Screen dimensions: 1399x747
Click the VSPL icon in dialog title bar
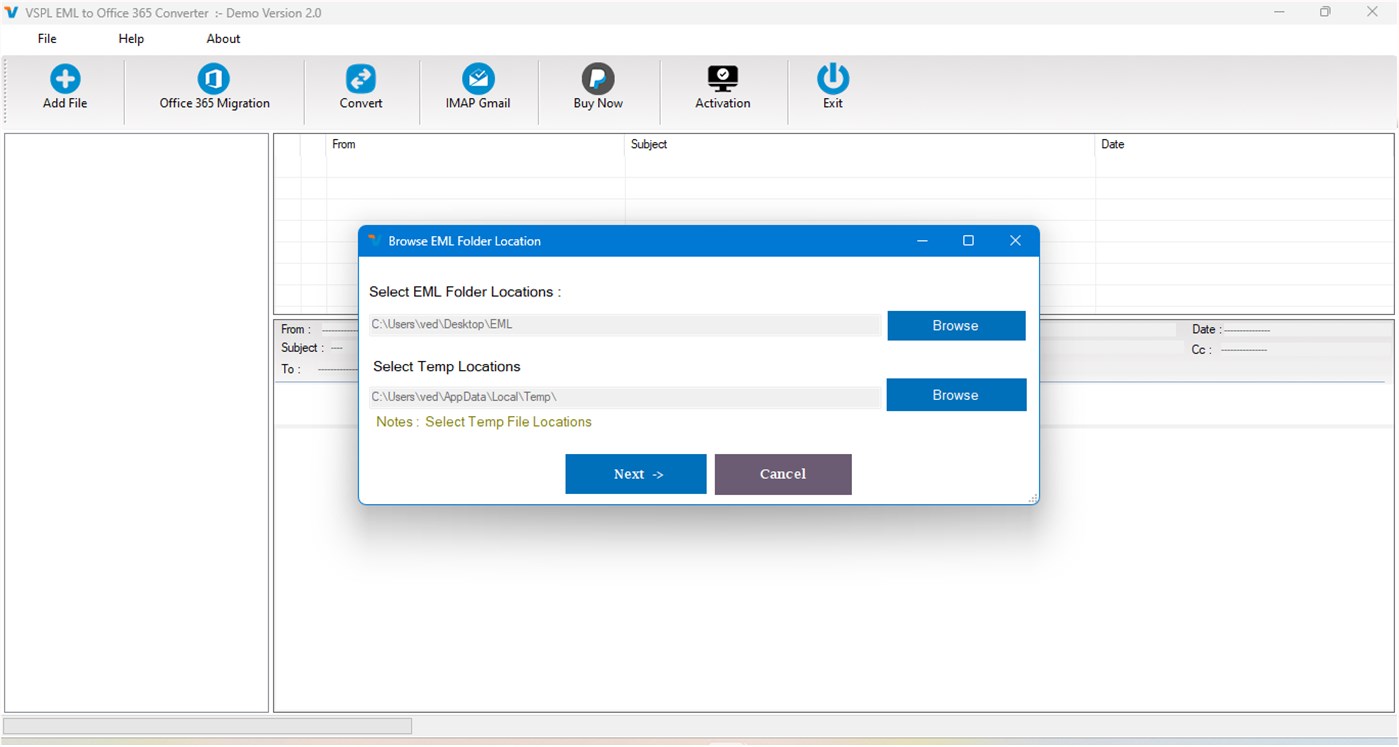[x=374, y=240]
